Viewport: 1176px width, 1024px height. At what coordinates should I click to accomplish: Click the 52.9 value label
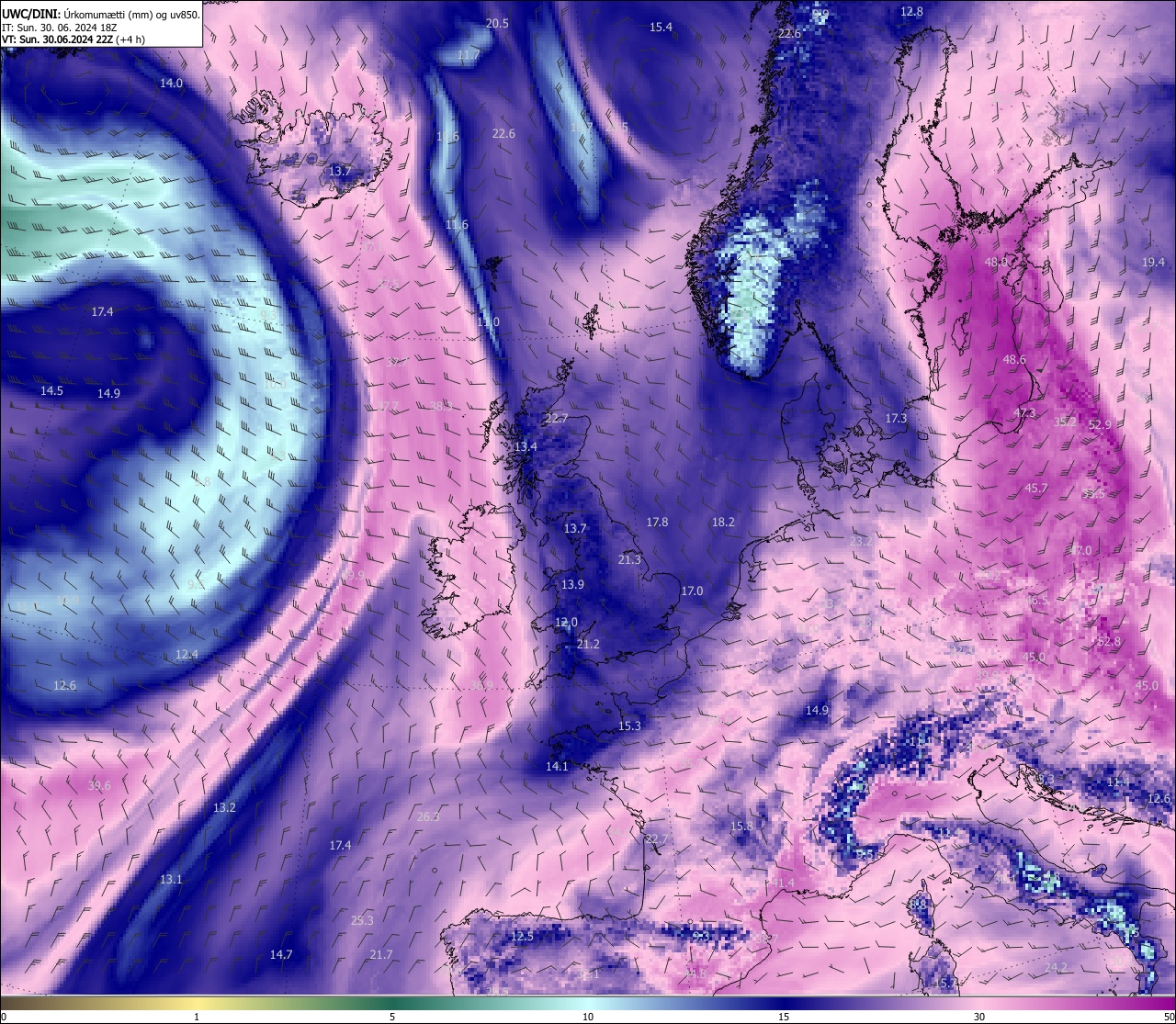point(1100,424)
